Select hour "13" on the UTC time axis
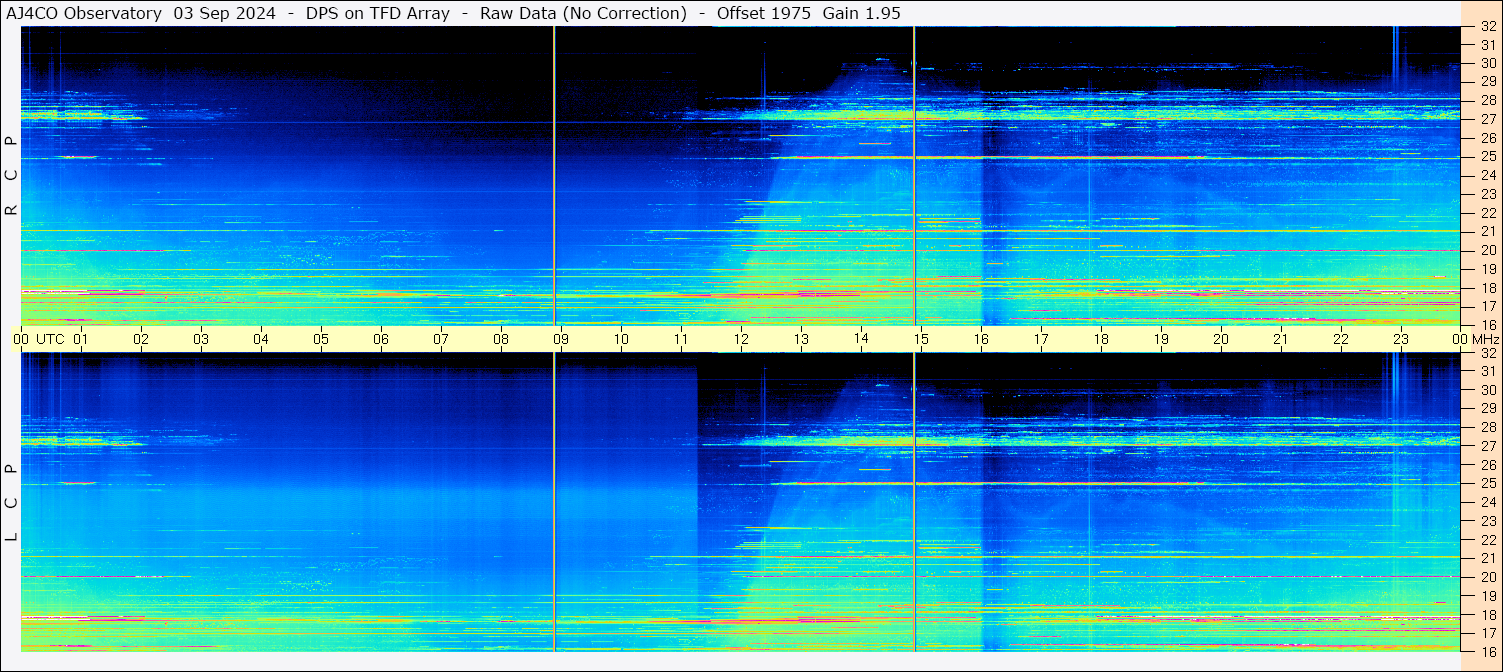This screenshot has height=672, width=1503. pos(801,339)
